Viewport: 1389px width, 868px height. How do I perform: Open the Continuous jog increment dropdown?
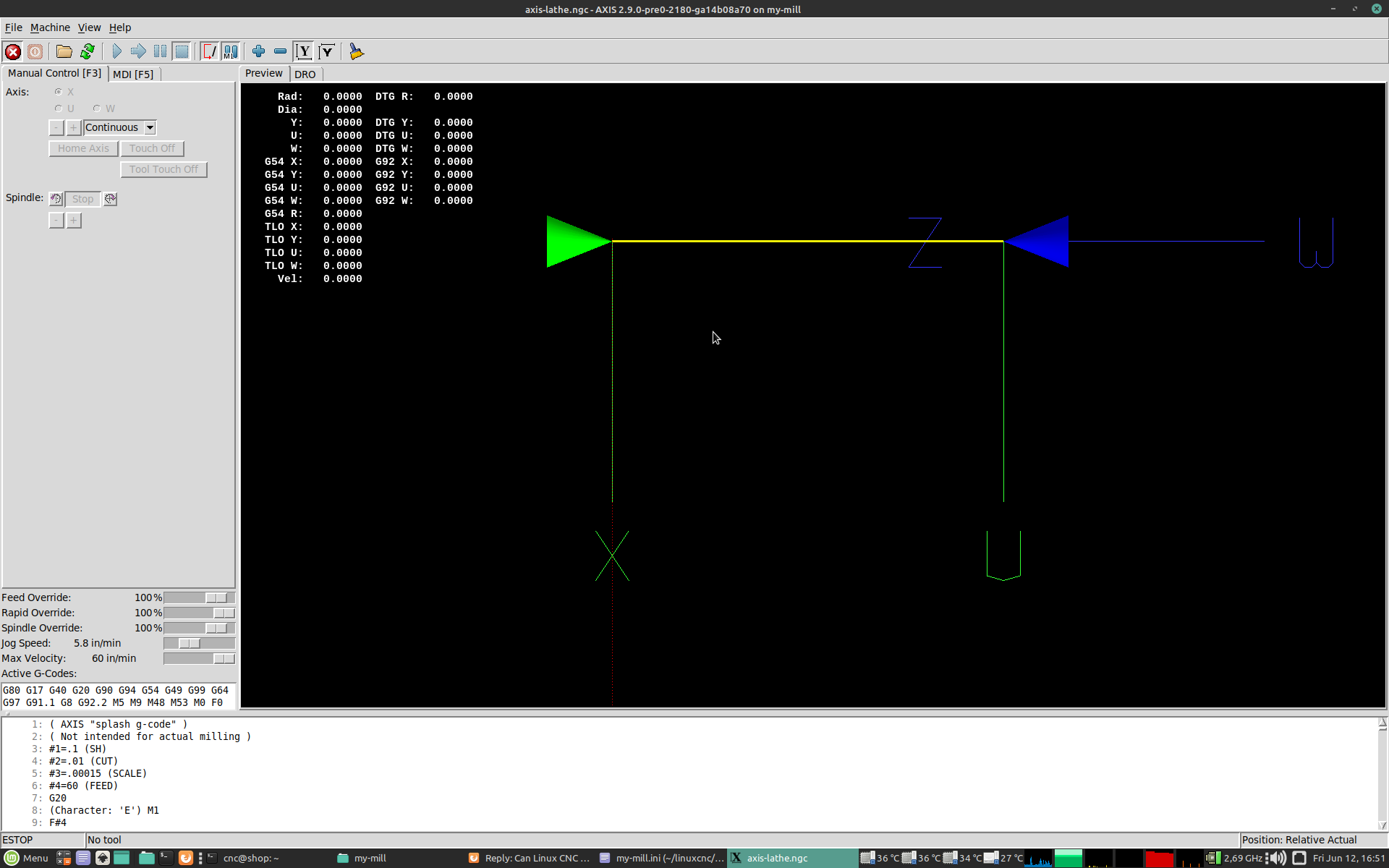click(x=150, y=127)
